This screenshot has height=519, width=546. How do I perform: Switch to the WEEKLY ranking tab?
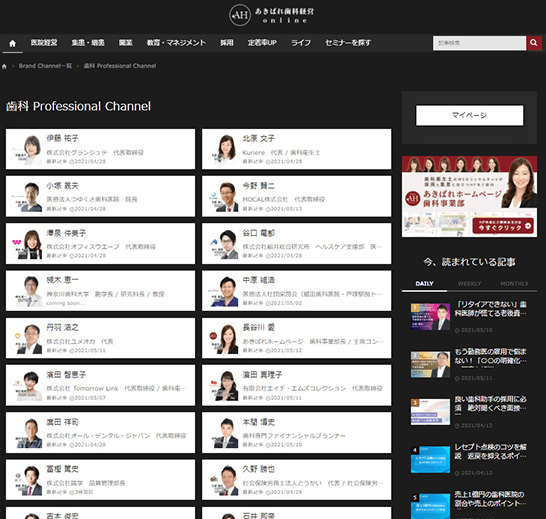(x=469, y=284)
